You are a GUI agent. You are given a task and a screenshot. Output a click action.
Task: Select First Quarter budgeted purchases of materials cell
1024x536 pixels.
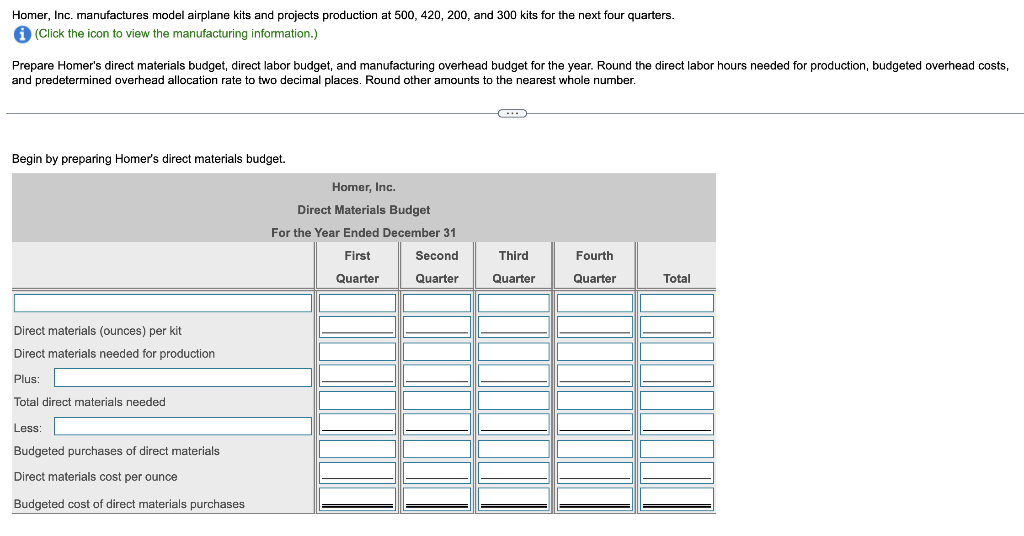coord(357,449)
